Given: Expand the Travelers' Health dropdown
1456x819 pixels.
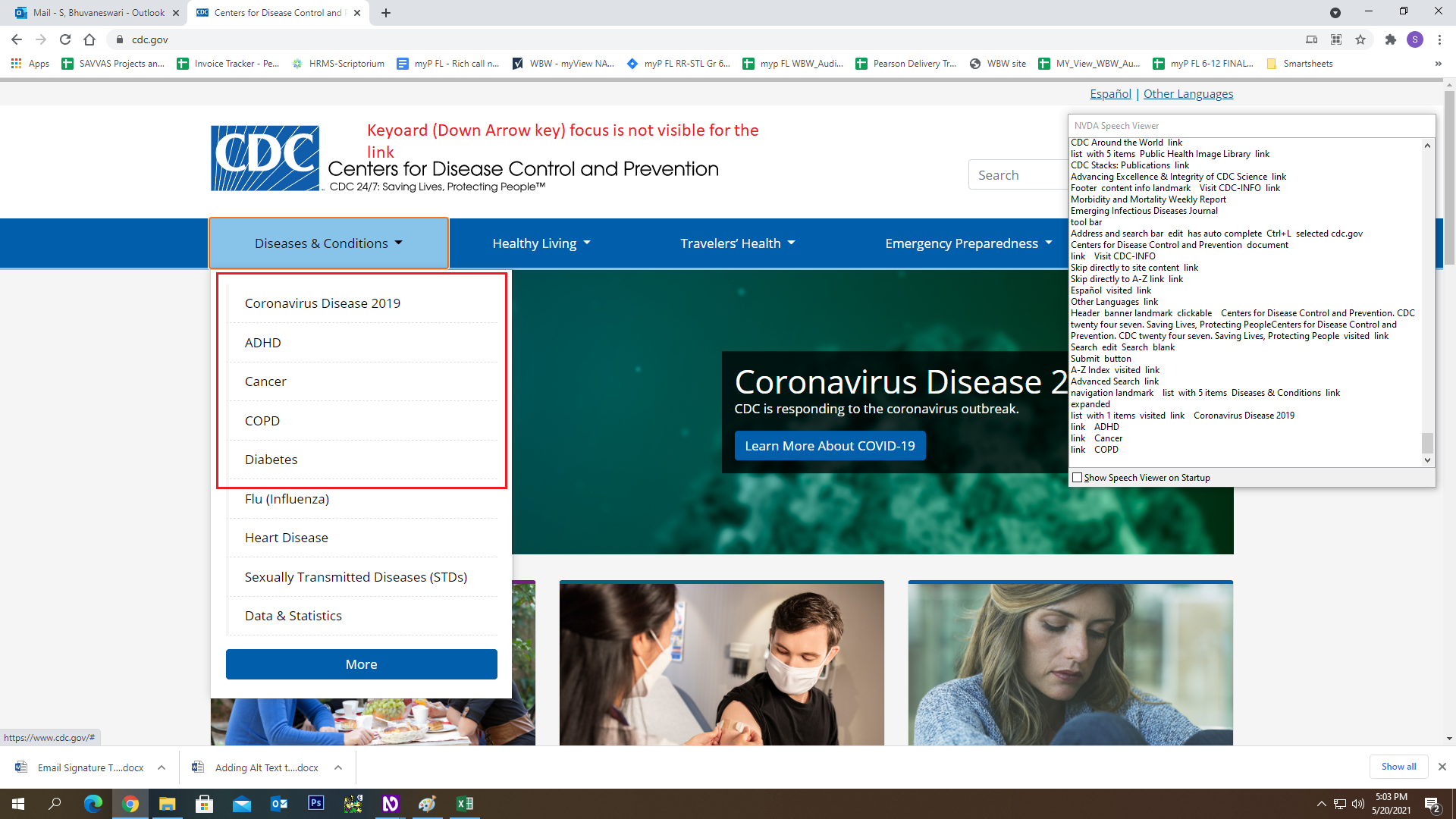Looking at the screenshot, I should (x=737, y=243).
